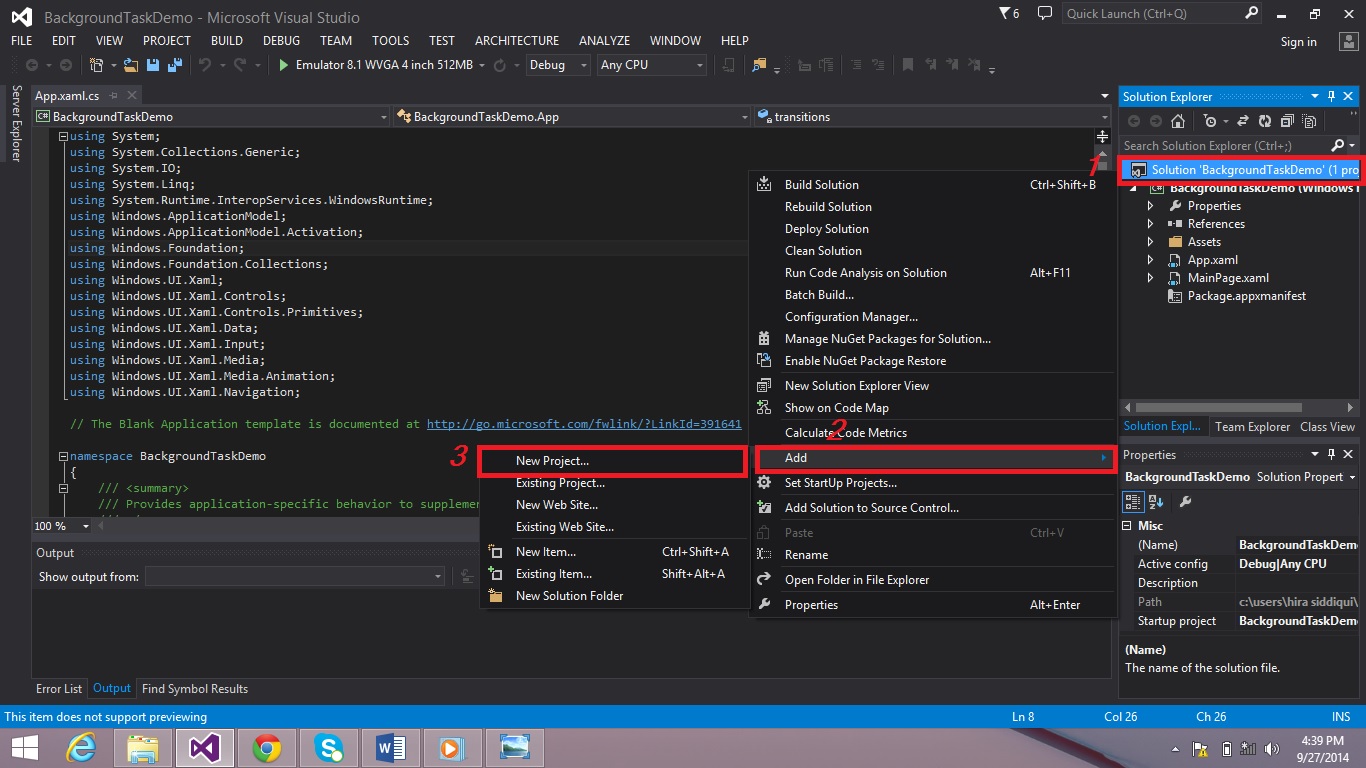Image resolution: width=1366 pixels, height=768 pixels.
Task: Open the go.microsoft.com fwlink hyperlink
Action: [584, 424]
